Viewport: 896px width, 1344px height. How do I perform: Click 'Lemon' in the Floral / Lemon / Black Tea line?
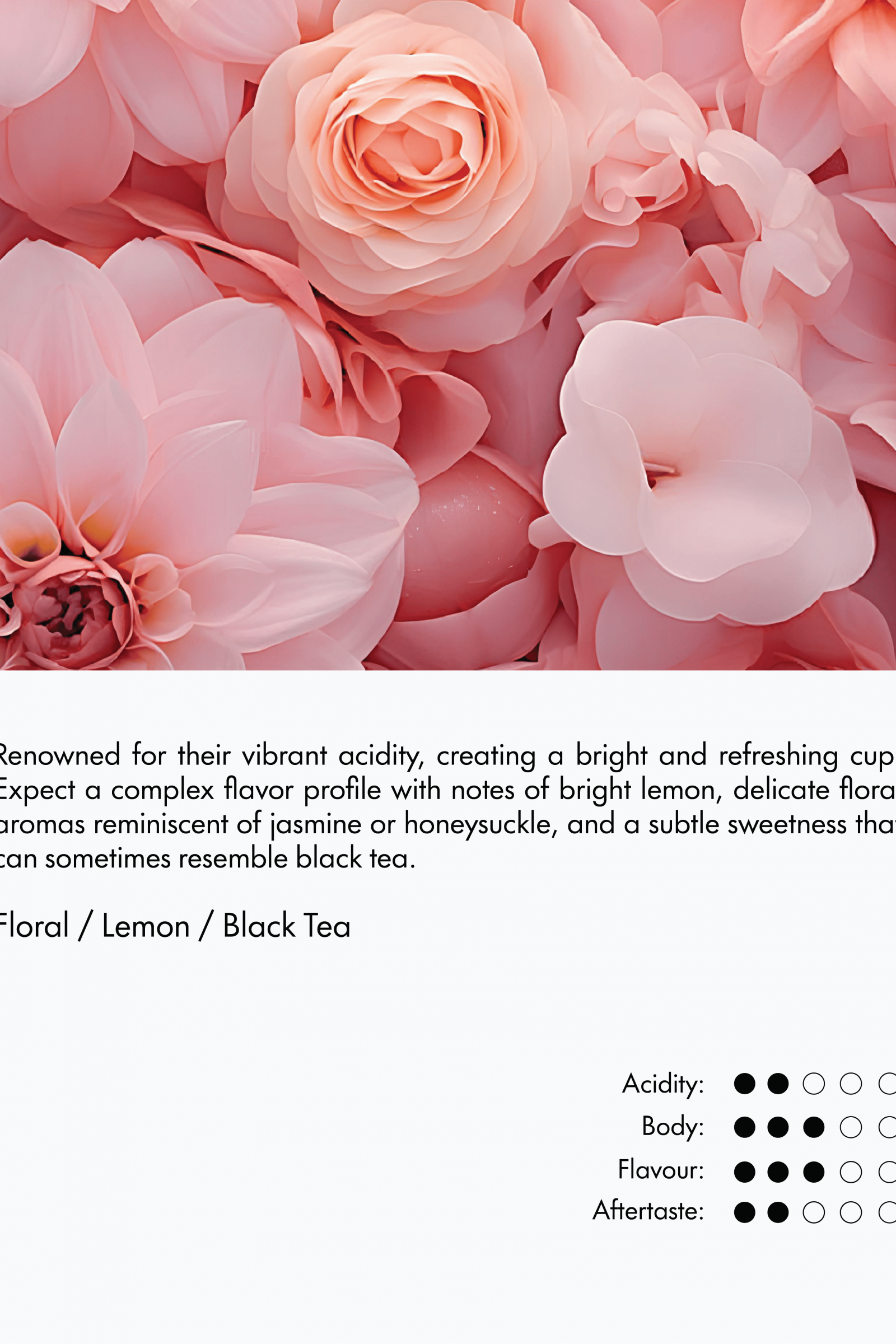click(146, 926)
